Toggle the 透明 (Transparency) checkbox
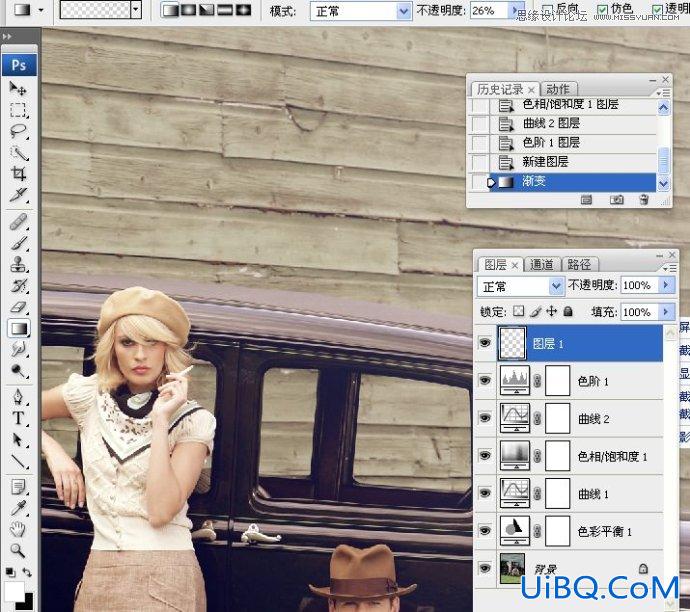The height and width of the screenshot is (612, 690). coord(657,9)
